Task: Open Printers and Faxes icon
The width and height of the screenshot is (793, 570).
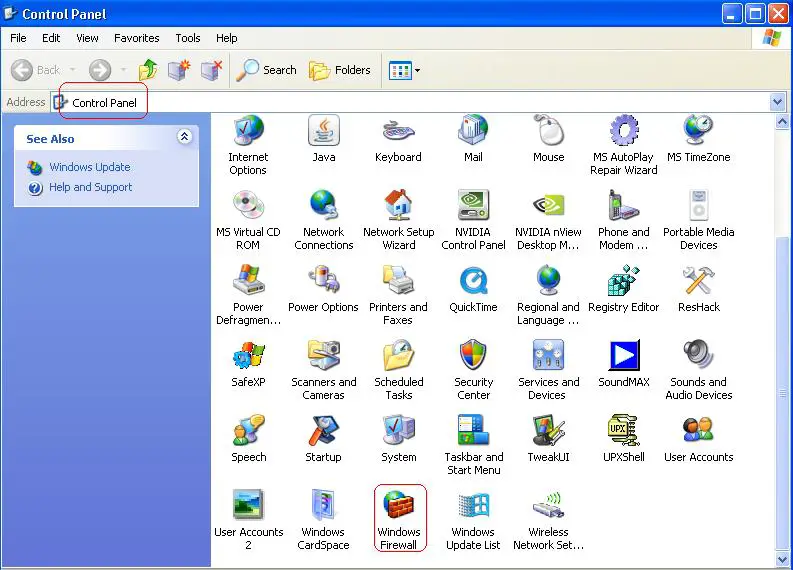Action: pos(398,295)
